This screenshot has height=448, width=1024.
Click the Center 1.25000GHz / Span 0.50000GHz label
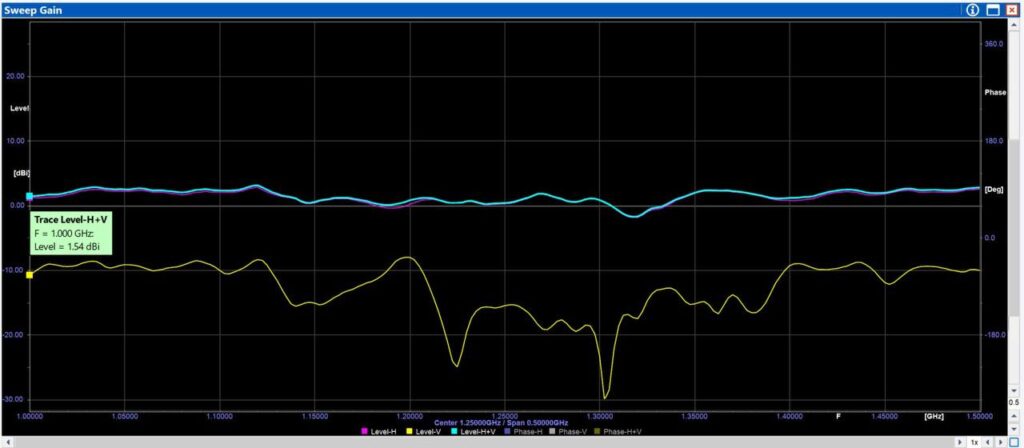click(x=502, y=423)
